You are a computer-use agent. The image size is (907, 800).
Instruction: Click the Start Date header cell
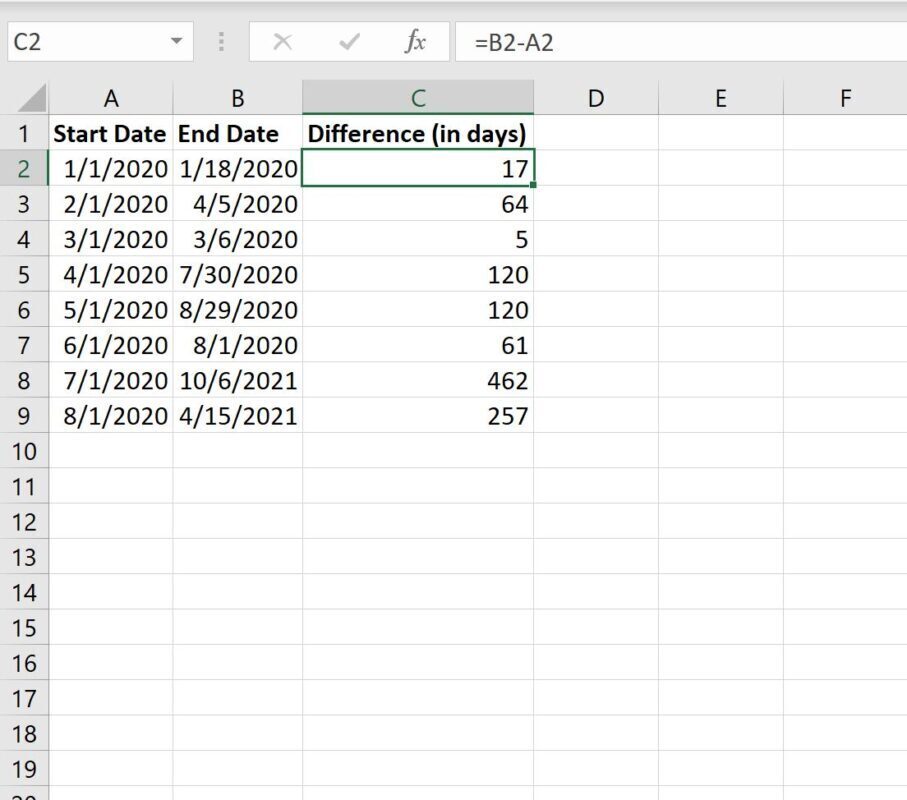pyautogui.click(x=111, y=134)
